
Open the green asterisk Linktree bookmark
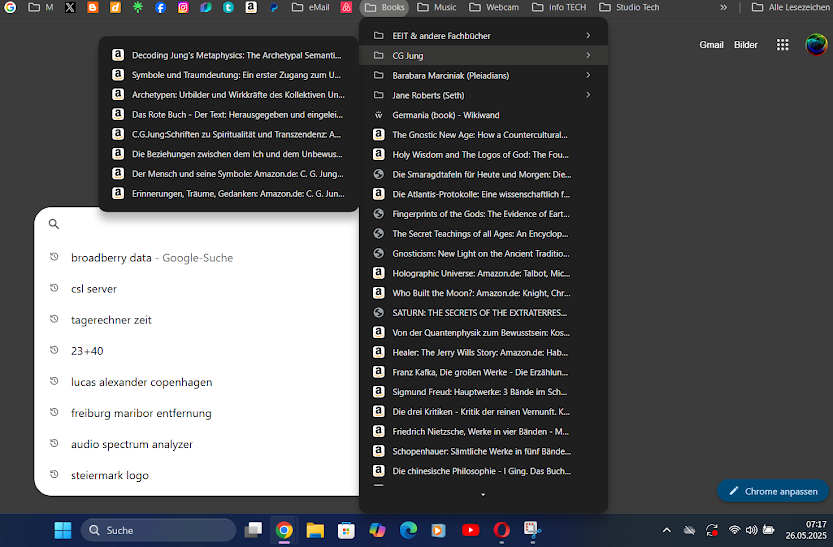(x=138, y=7)
